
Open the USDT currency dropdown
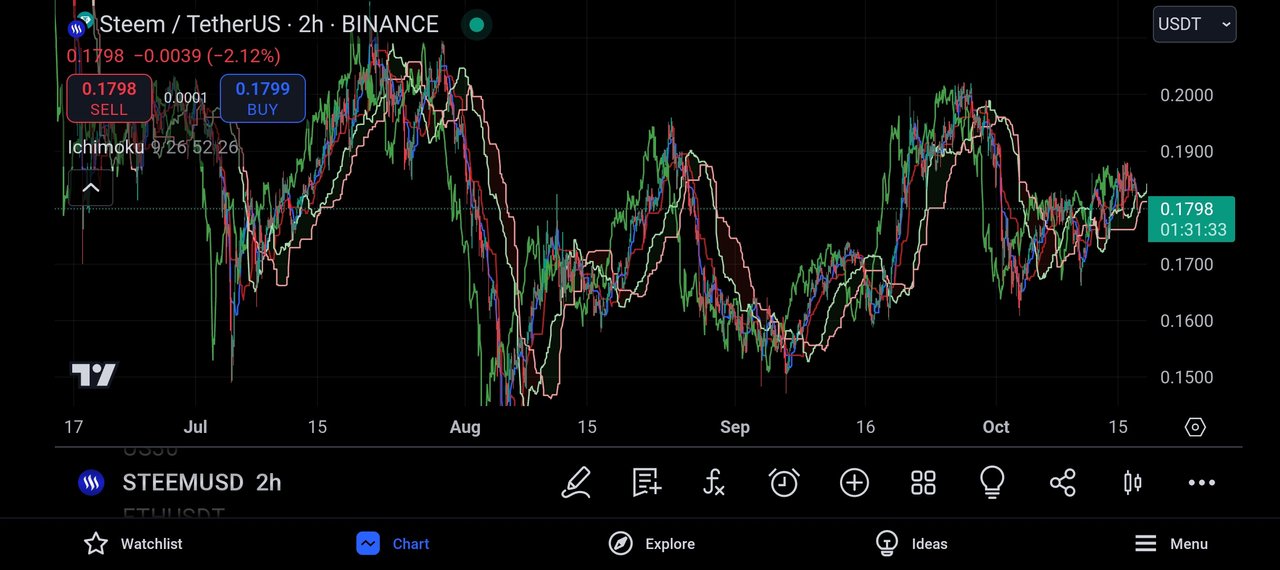pos(1194,24)
